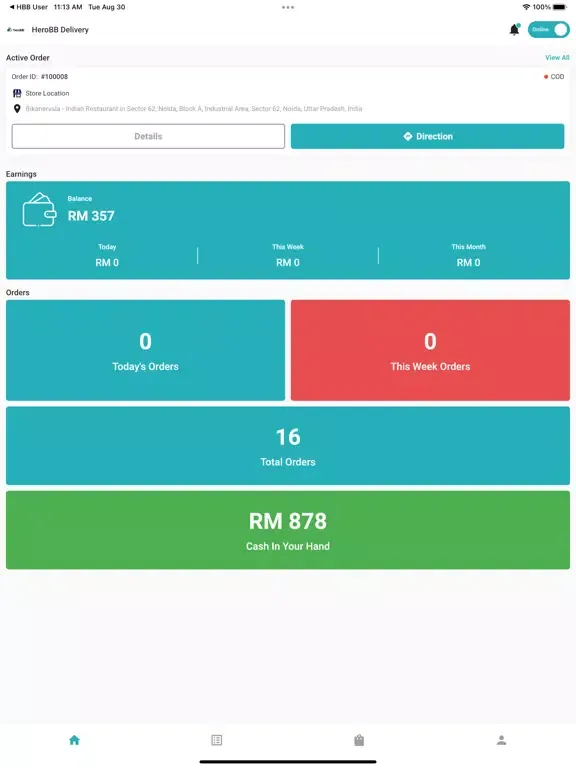
Task: Open the Total Orders card
Action: (x=288, y=446)
